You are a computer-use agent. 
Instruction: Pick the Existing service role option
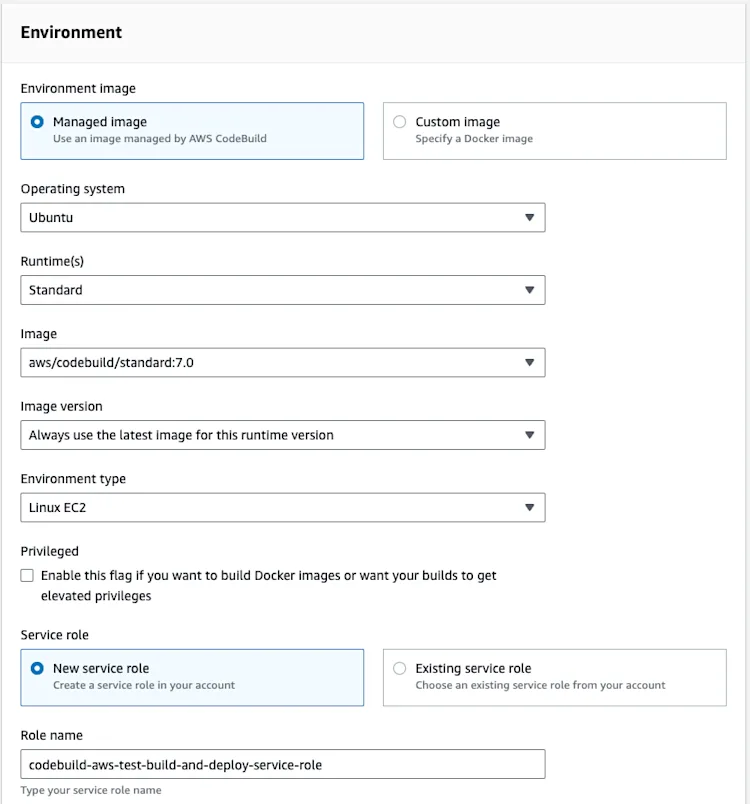[x=400, y=668]
